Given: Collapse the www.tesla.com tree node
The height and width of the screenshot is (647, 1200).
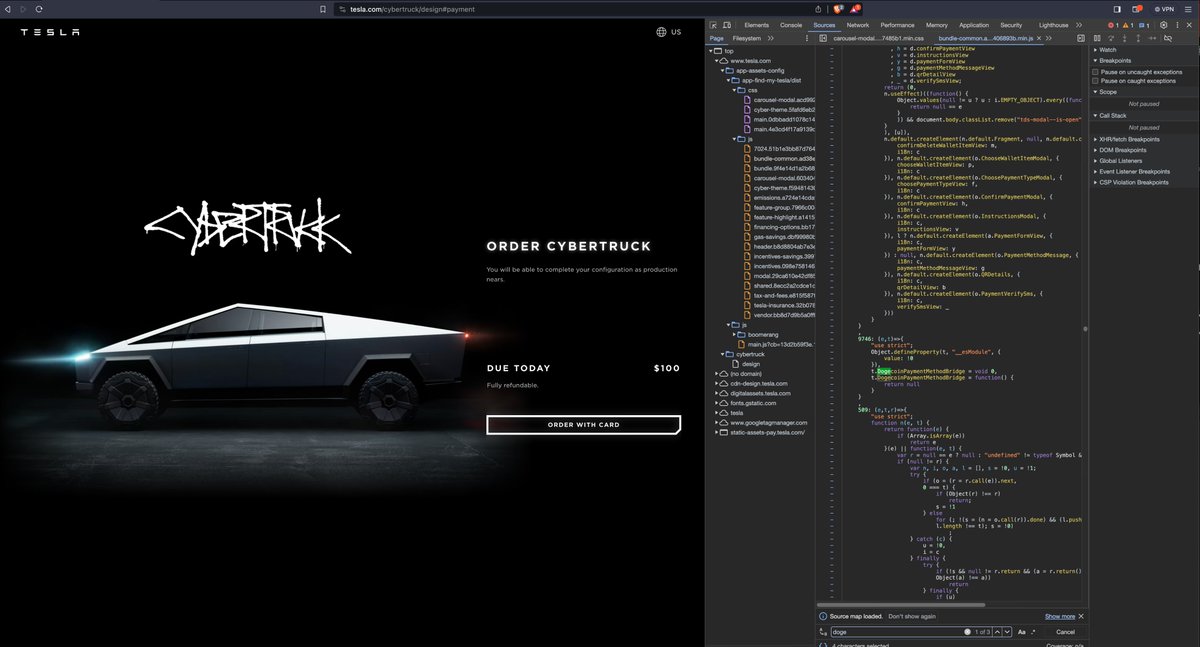Looking at the screenshot, I should pyautogui.click(x=717, y=61).
